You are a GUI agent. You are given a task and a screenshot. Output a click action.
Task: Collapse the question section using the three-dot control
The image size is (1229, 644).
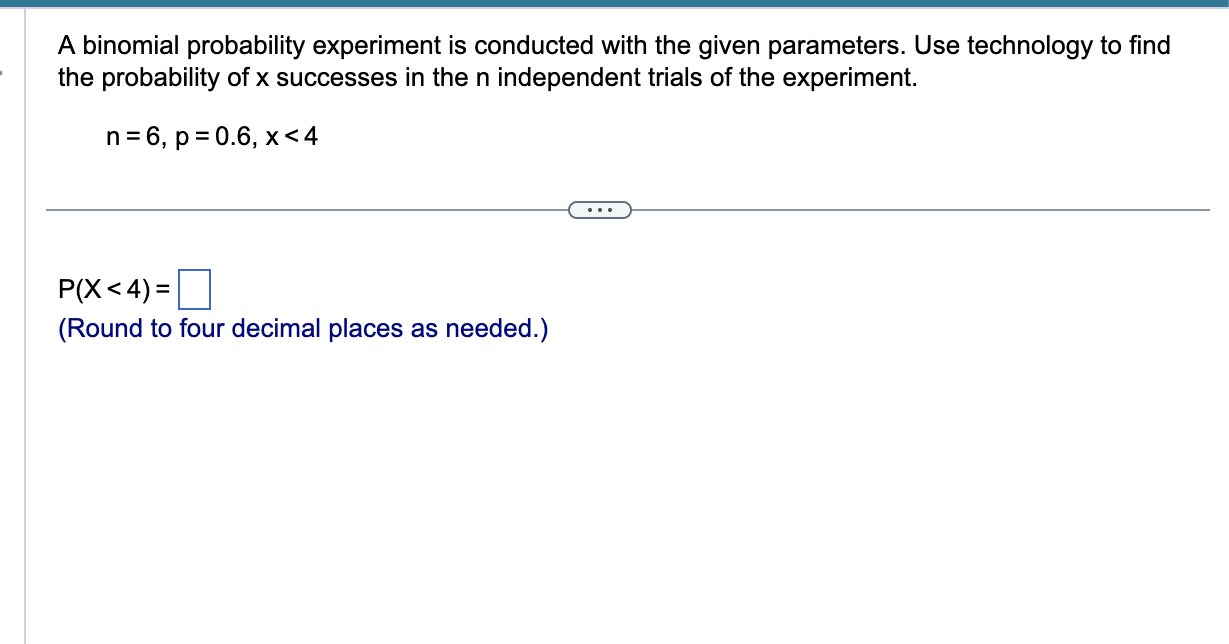click(x=599, y=209)
